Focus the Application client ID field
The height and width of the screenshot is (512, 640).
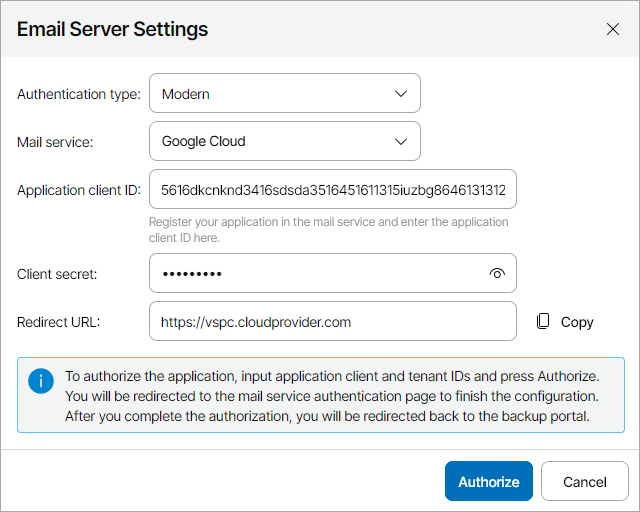[332, 190]
